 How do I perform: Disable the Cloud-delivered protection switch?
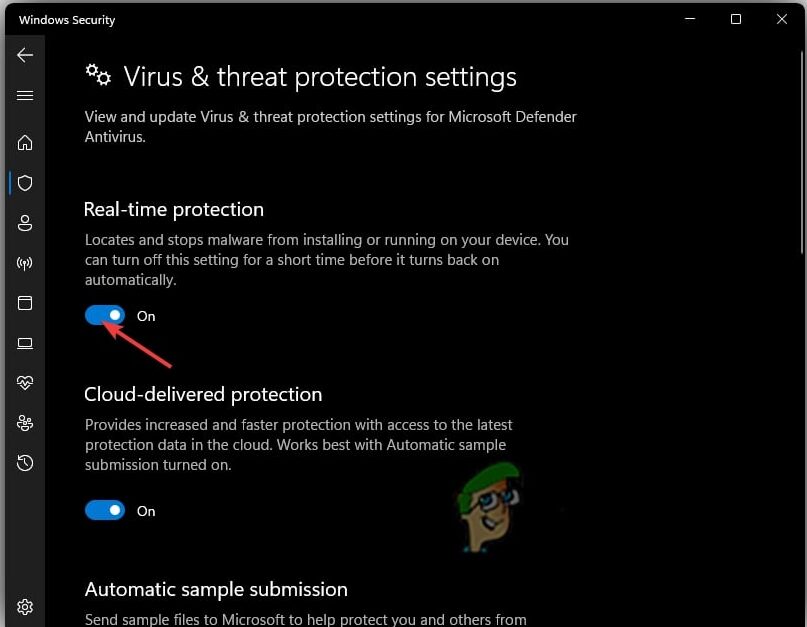pos(105,511)
